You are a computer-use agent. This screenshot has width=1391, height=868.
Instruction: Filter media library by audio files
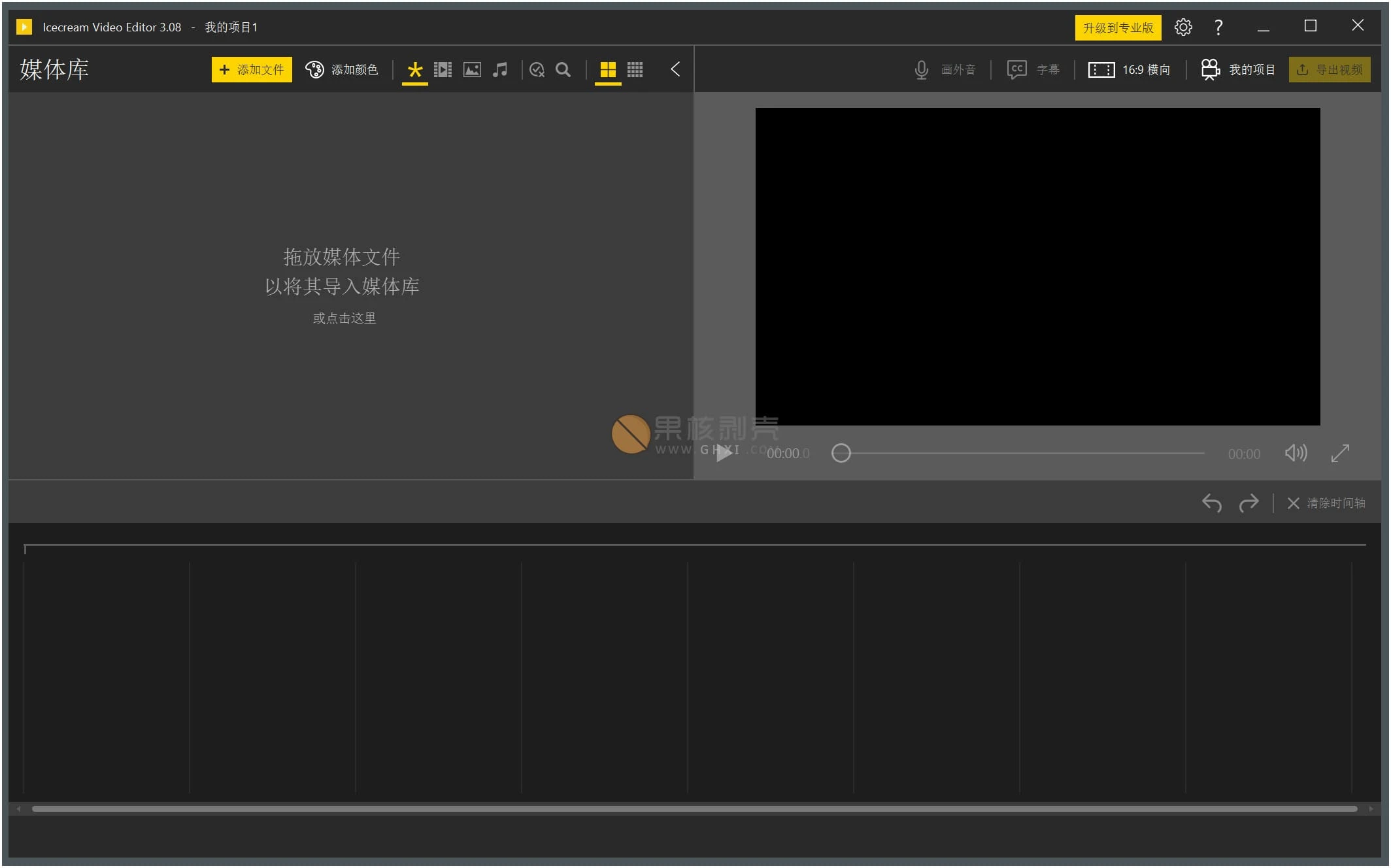click(x=501, y=69)
